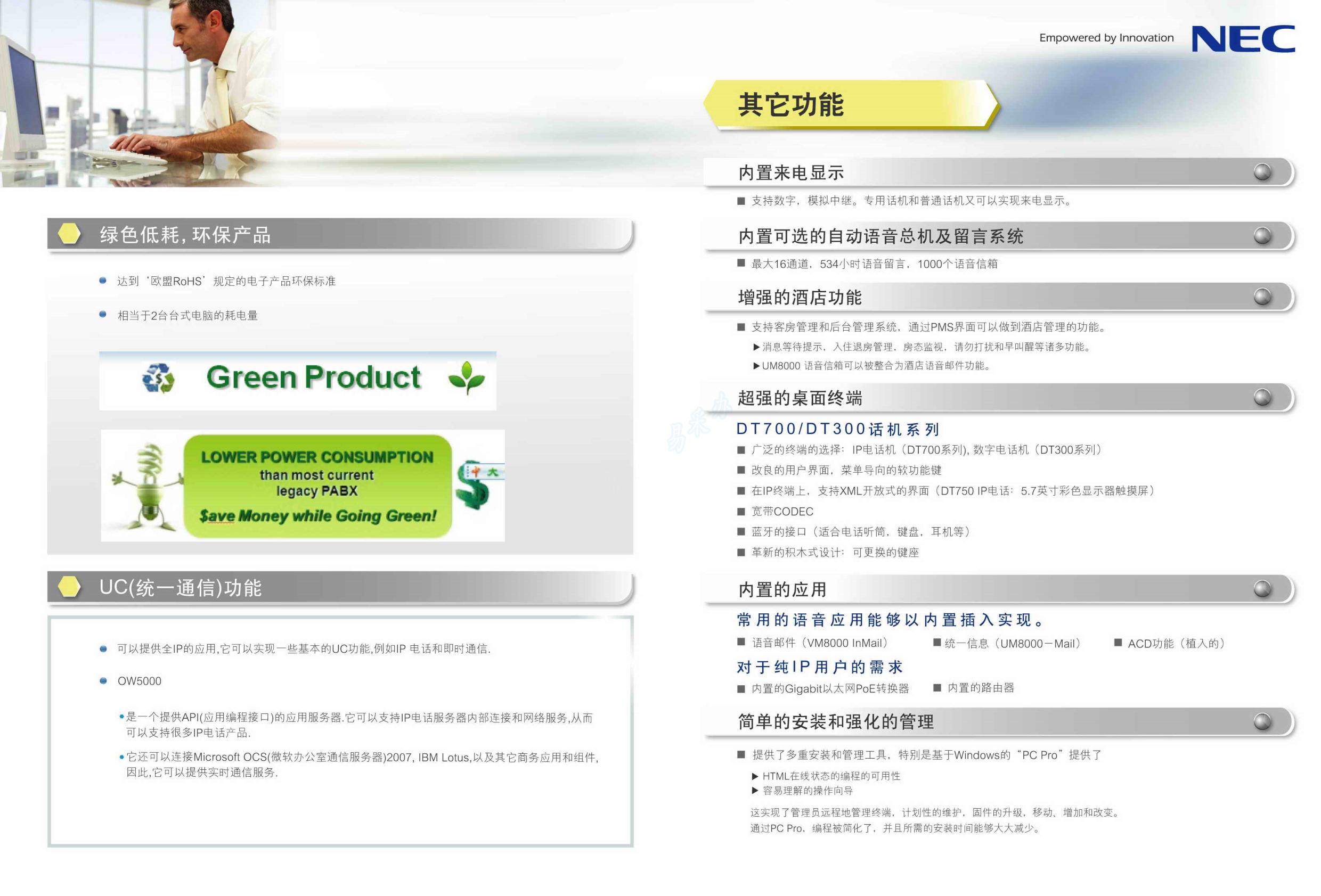This screenshot has height=896, width=1321.
Task: Click the 宽带CODEC bullet
Action: tap(782, 511)
